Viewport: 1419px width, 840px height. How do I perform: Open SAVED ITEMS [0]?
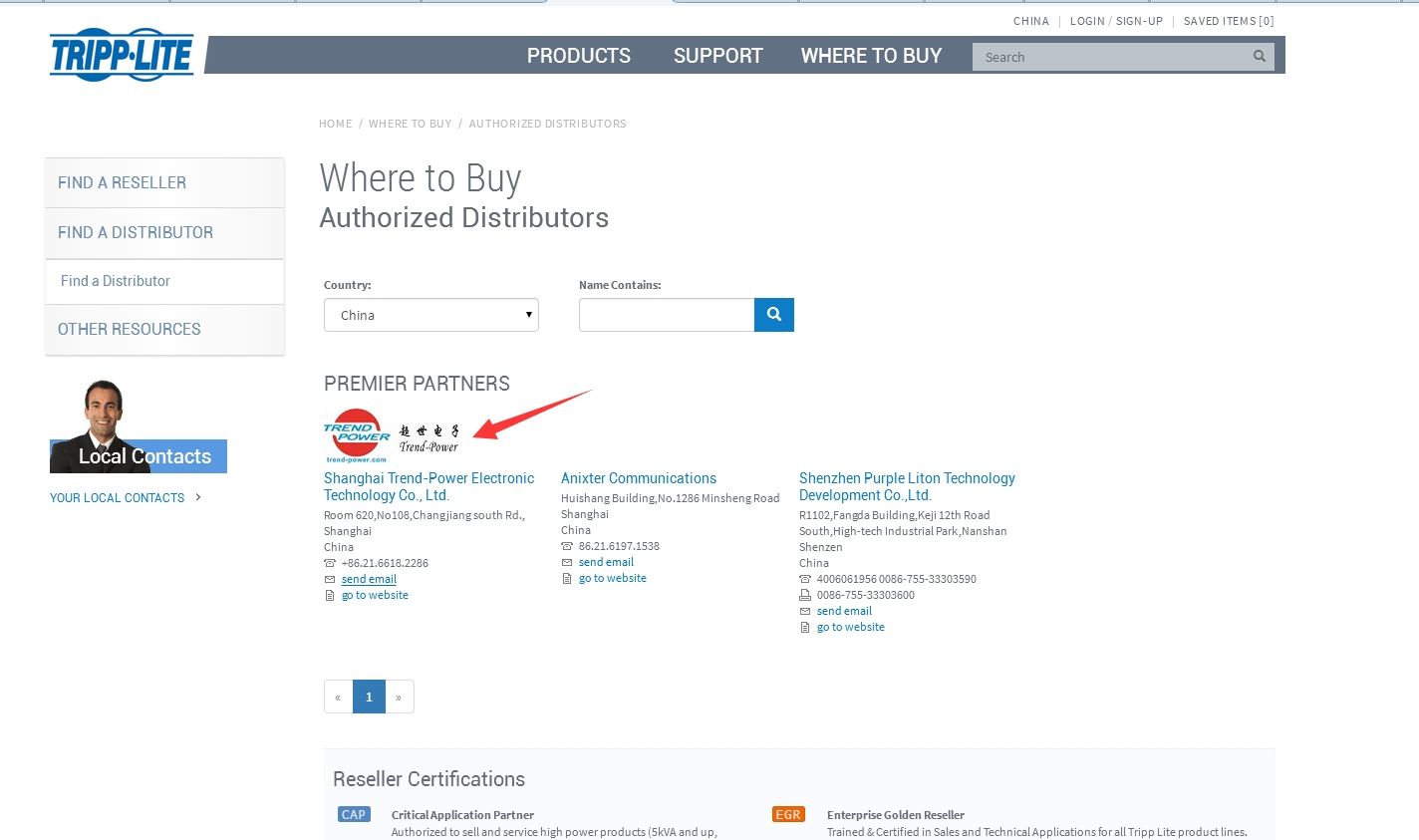pyautogui.click(x=1229, y=21)
